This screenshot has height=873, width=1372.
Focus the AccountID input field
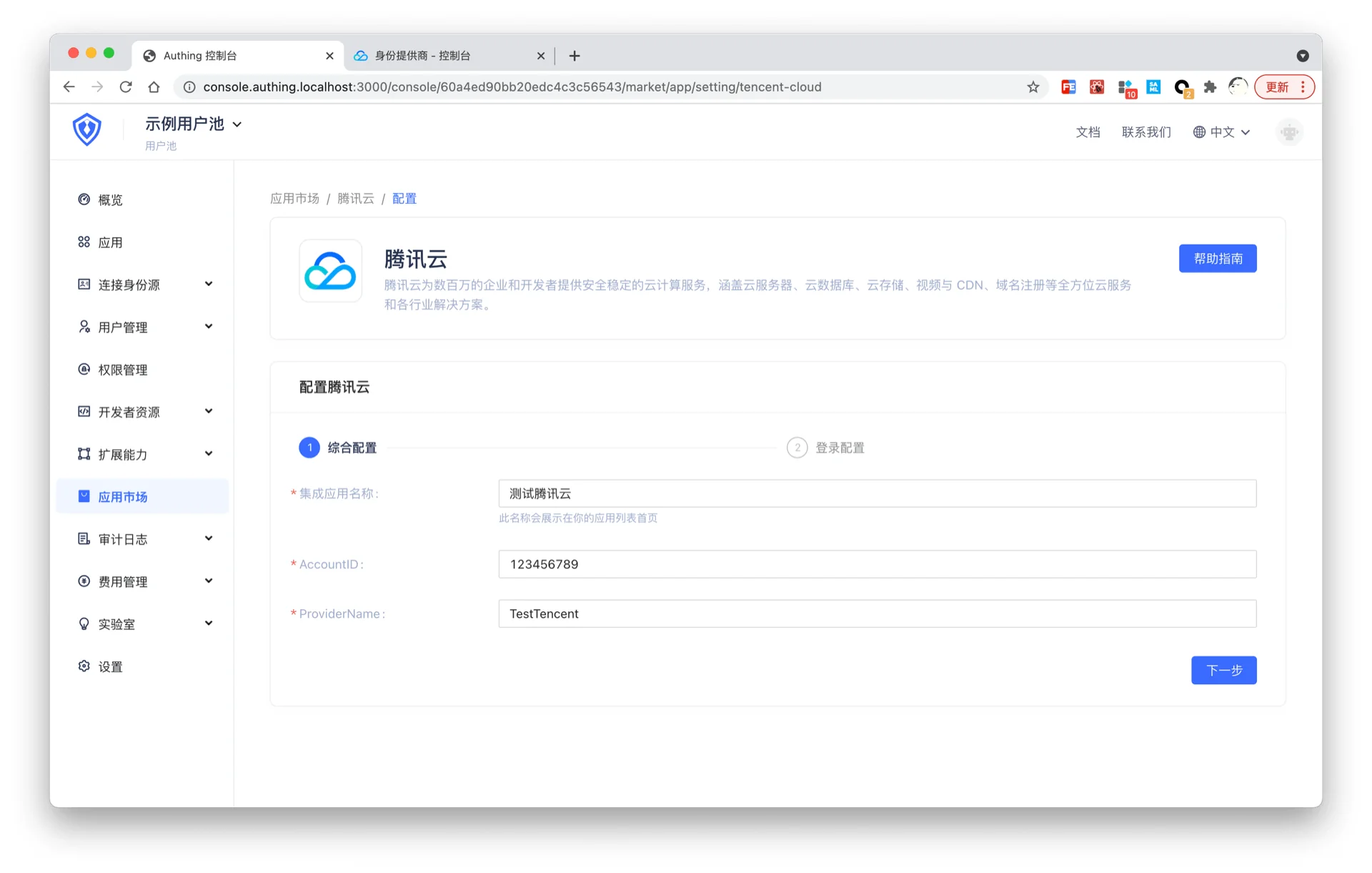click(877, 564)
